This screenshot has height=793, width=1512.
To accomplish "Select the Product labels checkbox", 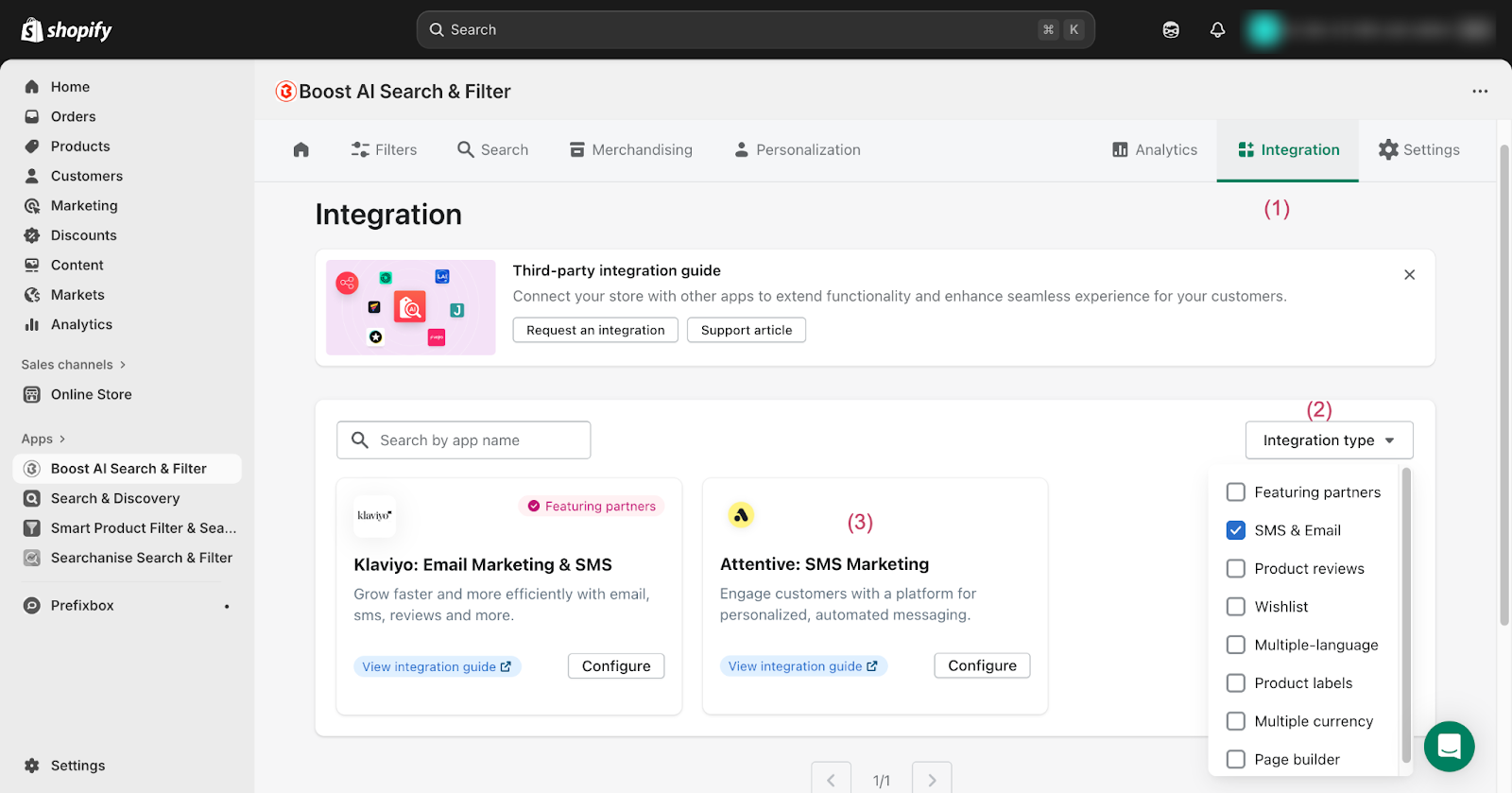I will click(1235, 683).
